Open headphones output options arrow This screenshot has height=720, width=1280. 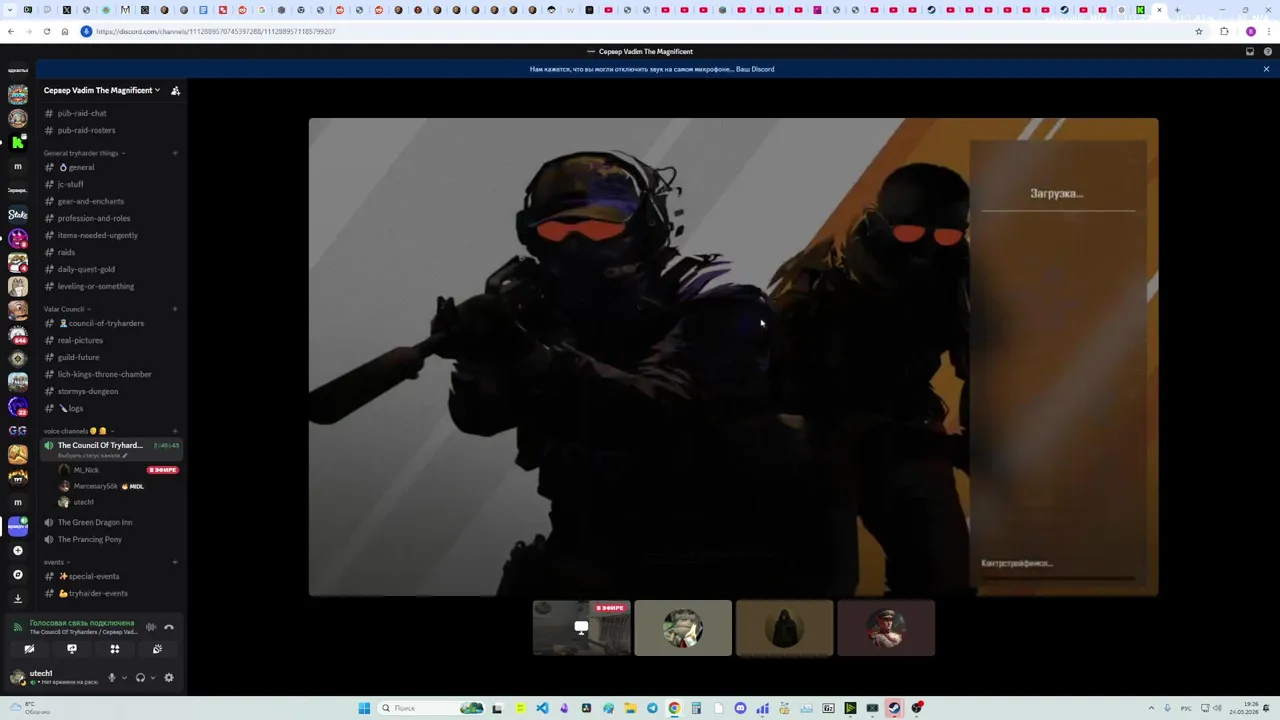pos(152,677)
